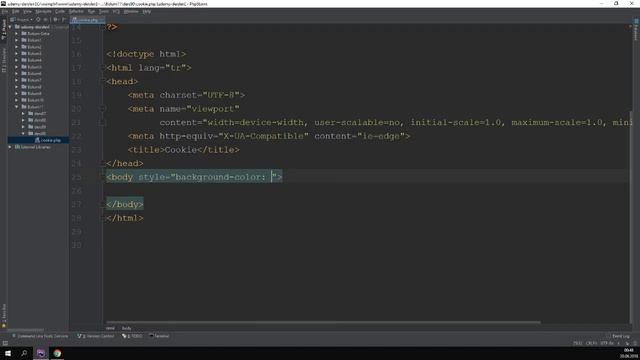Click fold marker beside closing body tag
640x360 pixels.
(x=103, y=204)
